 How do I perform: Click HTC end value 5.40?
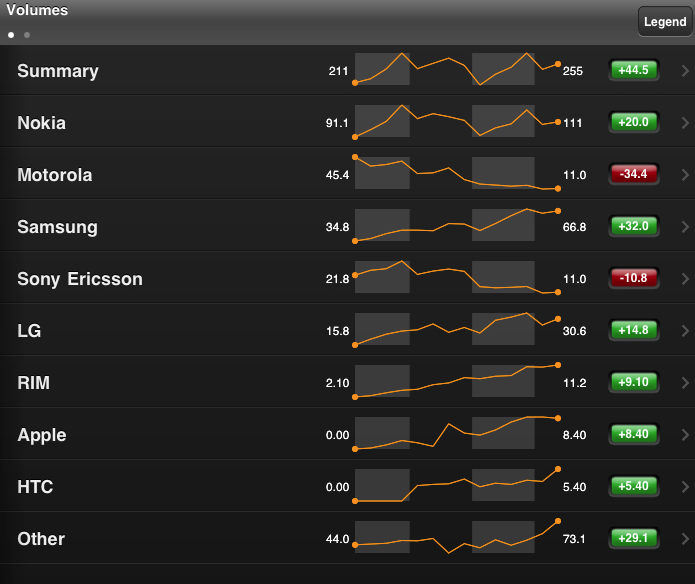(574, 487)
